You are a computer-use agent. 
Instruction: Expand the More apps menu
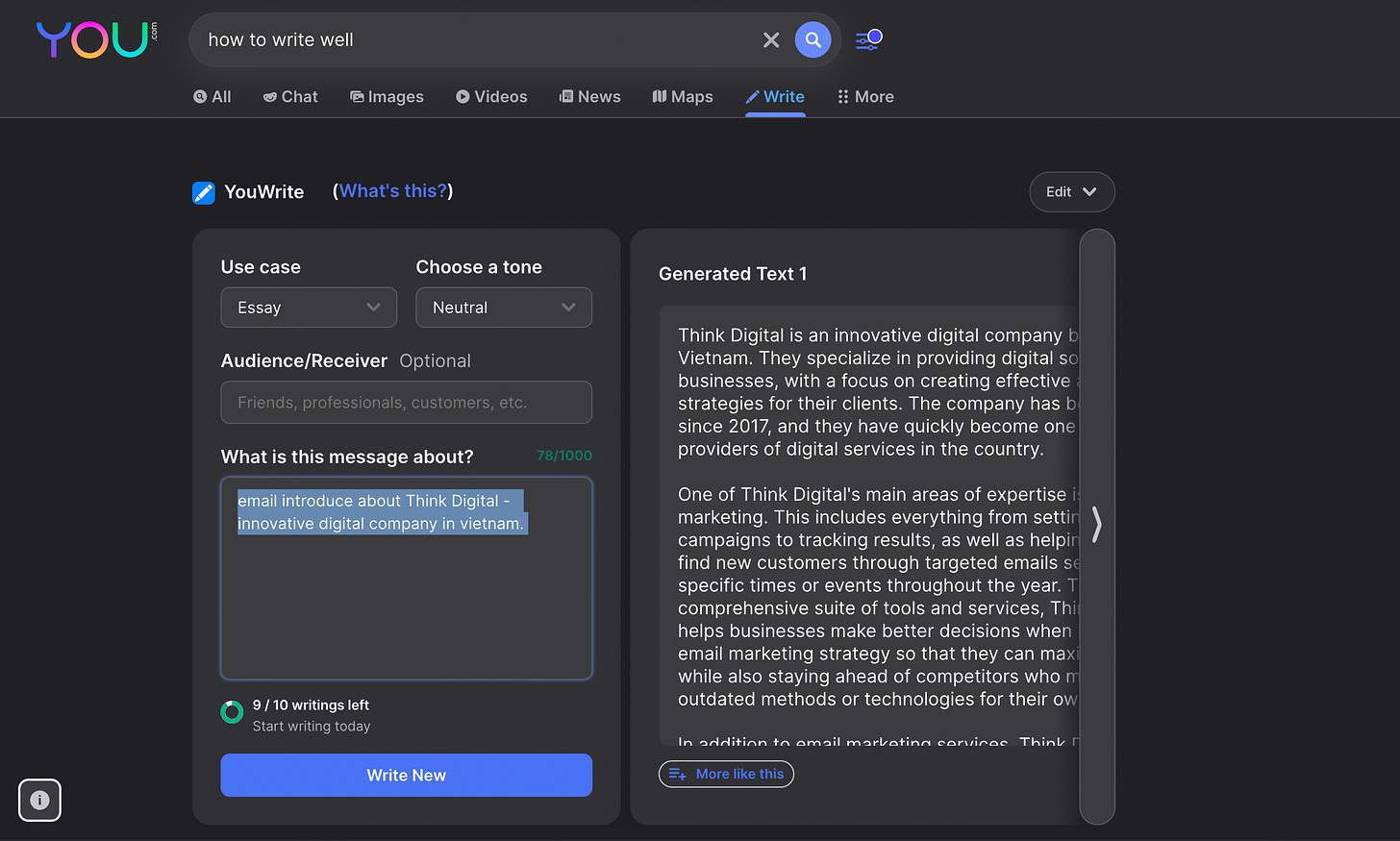pos(865,97)
